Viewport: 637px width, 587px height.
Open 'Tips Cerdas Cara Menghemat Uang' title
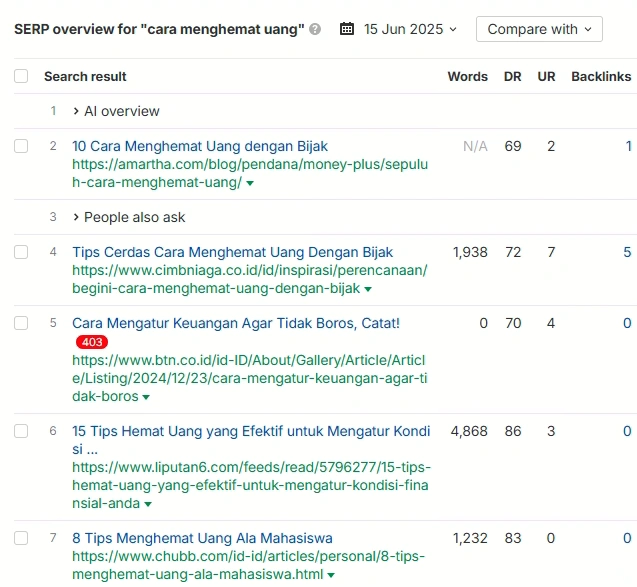[x=232, y=252]
